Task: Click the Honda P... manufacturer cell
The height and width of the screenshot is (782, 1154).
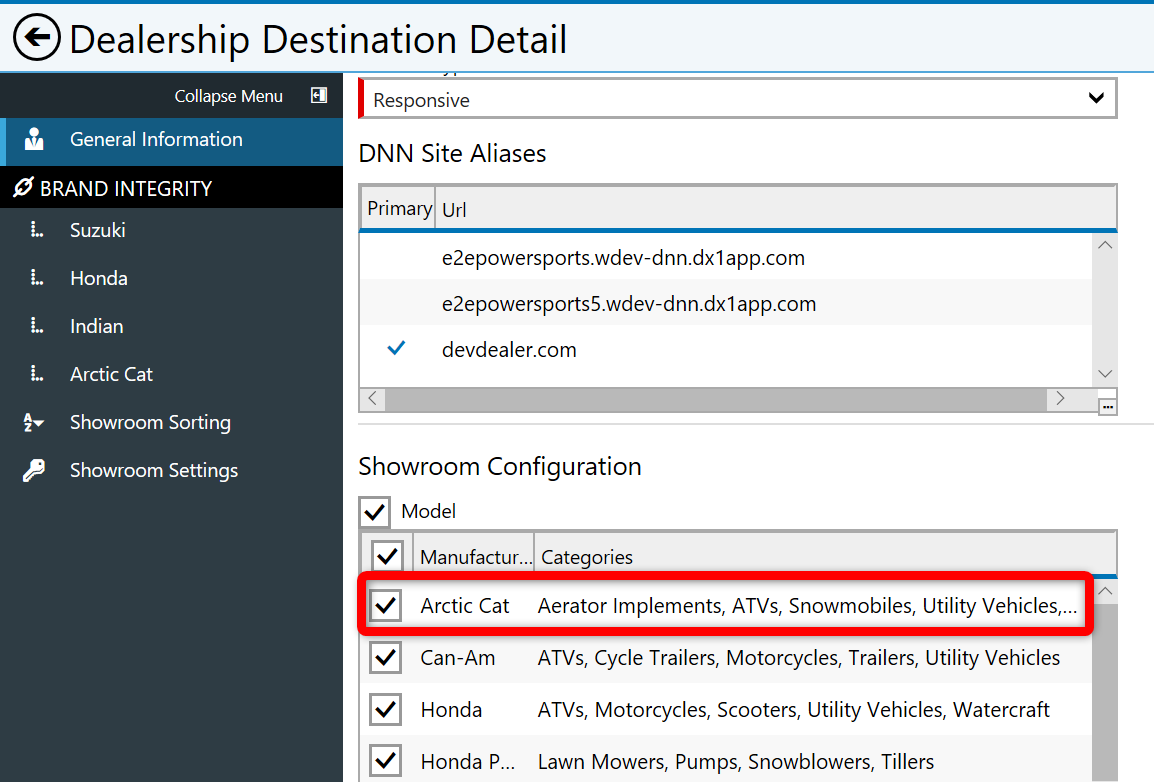Action: (467, 761)
